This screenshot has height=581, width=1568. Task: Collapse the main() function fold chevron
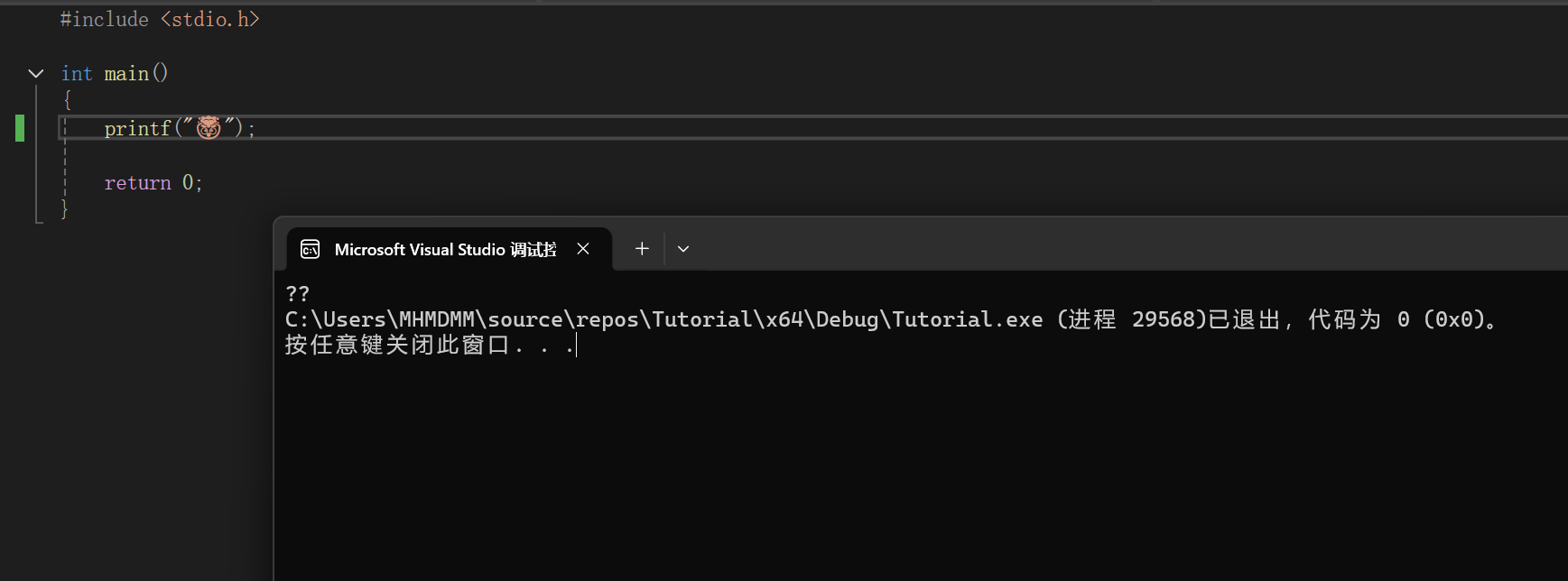(x=36, y=73)
